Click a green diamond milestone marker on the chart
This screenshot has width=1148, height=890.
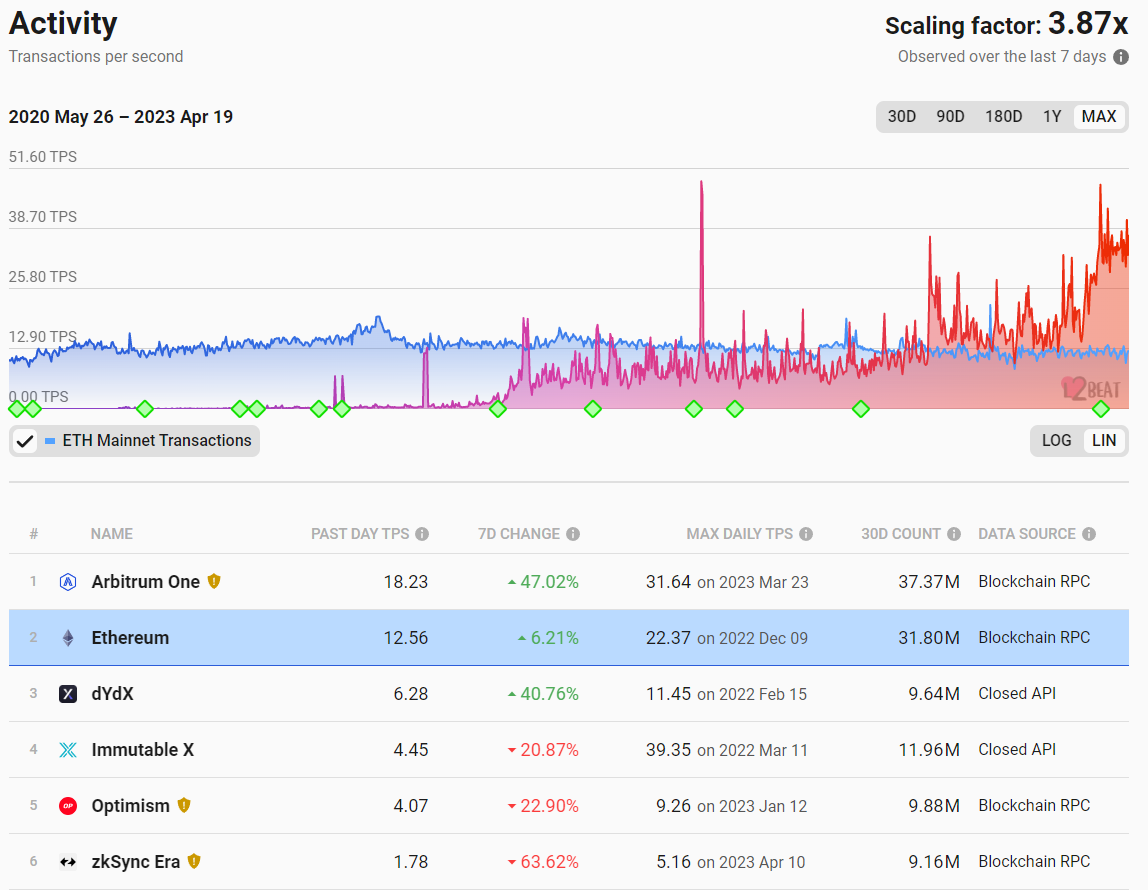pos(144,409)
